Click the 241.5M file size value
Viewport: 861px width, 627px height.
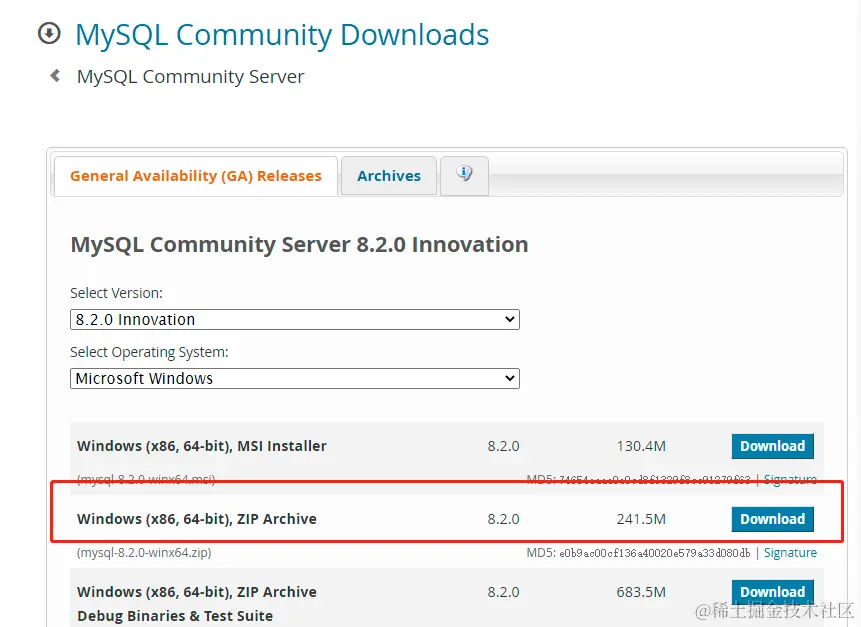[x=641, y=519]
